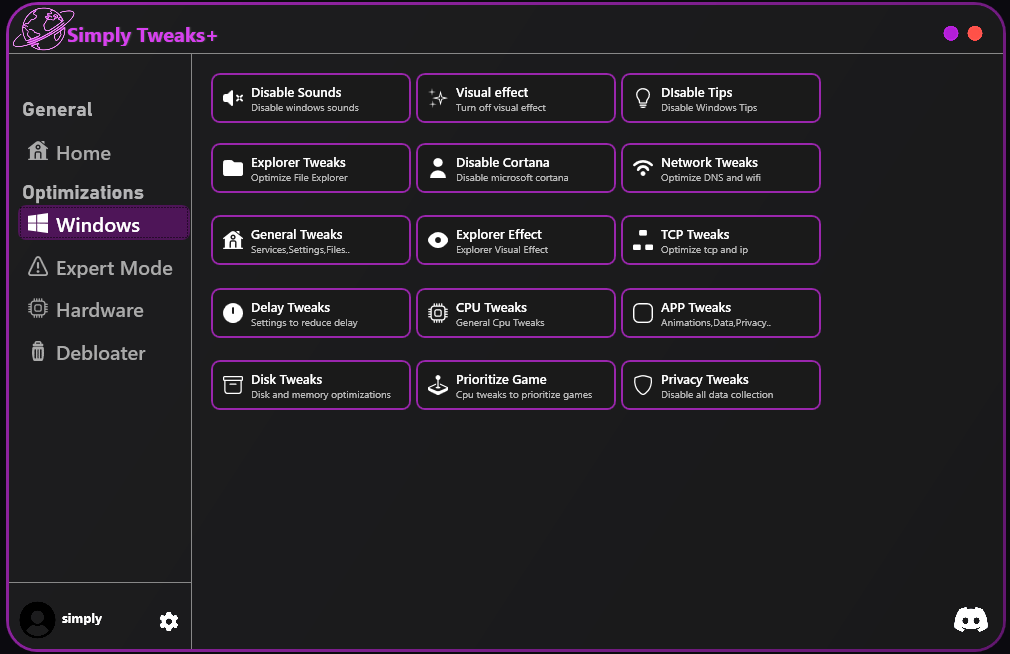The height and width of the screenshot is (654, 1010).
Task: Select the person icon for Disable Cortana
Action: [x=436, y=168]
